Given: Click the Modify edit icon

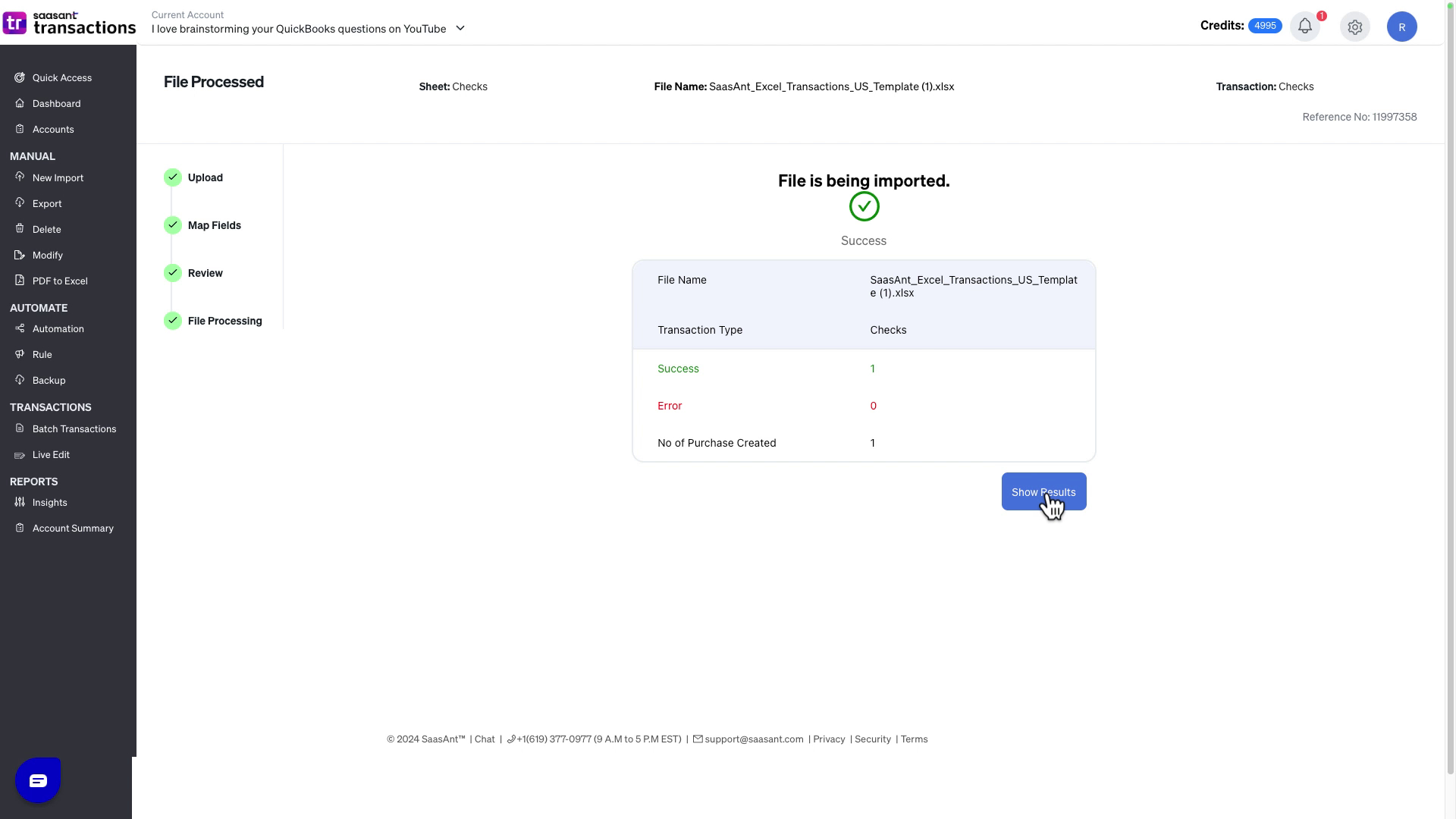Looking at the screenshot, I should click(20, 255).
